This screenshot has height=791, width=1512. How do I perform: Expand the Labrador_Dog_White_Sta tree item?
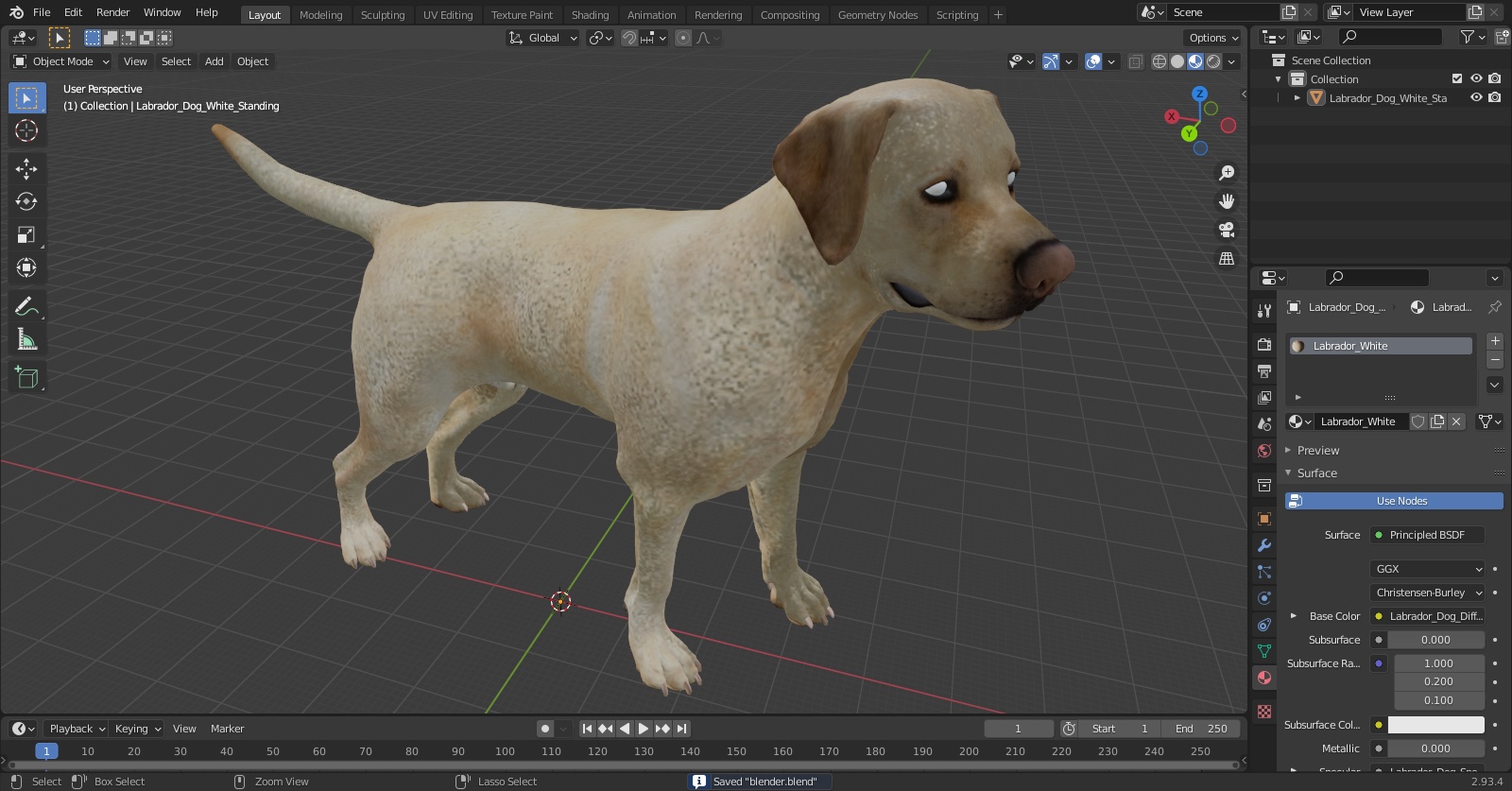click(1297, 97)
